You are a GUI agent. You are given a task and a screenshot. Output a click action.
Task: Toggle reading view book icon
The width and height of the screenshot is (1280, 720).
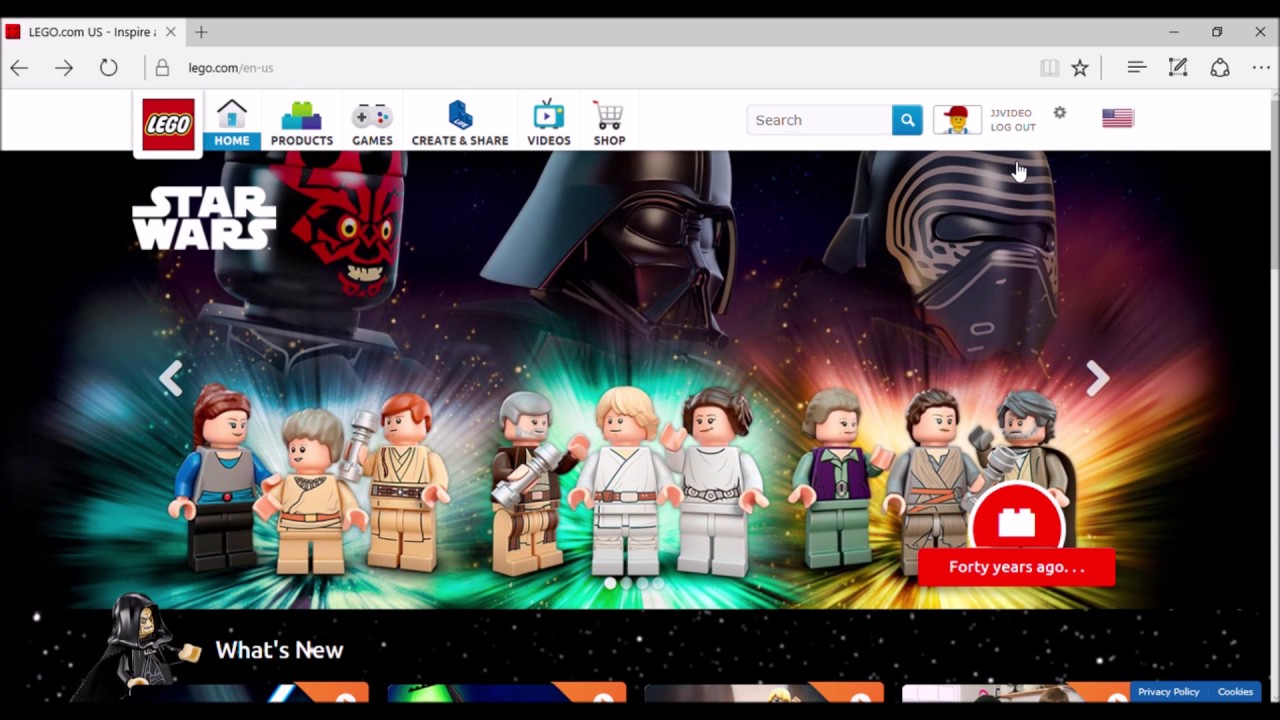click(1049, 68)
